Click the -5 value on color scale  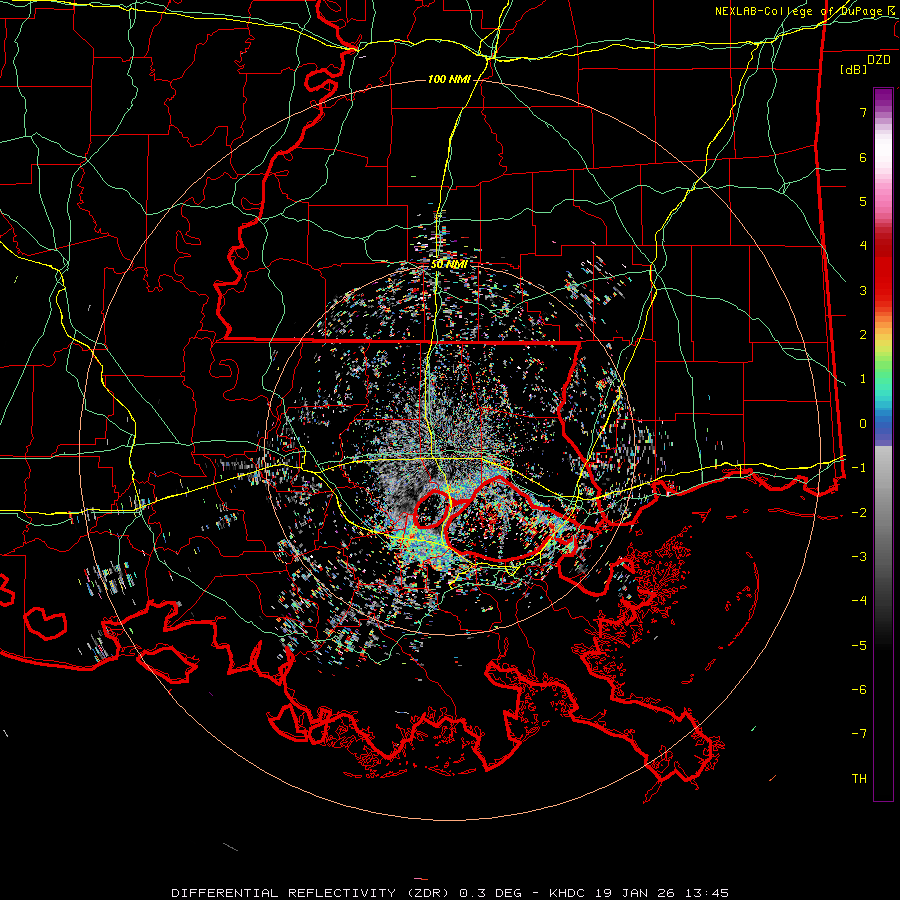[859, 646]
